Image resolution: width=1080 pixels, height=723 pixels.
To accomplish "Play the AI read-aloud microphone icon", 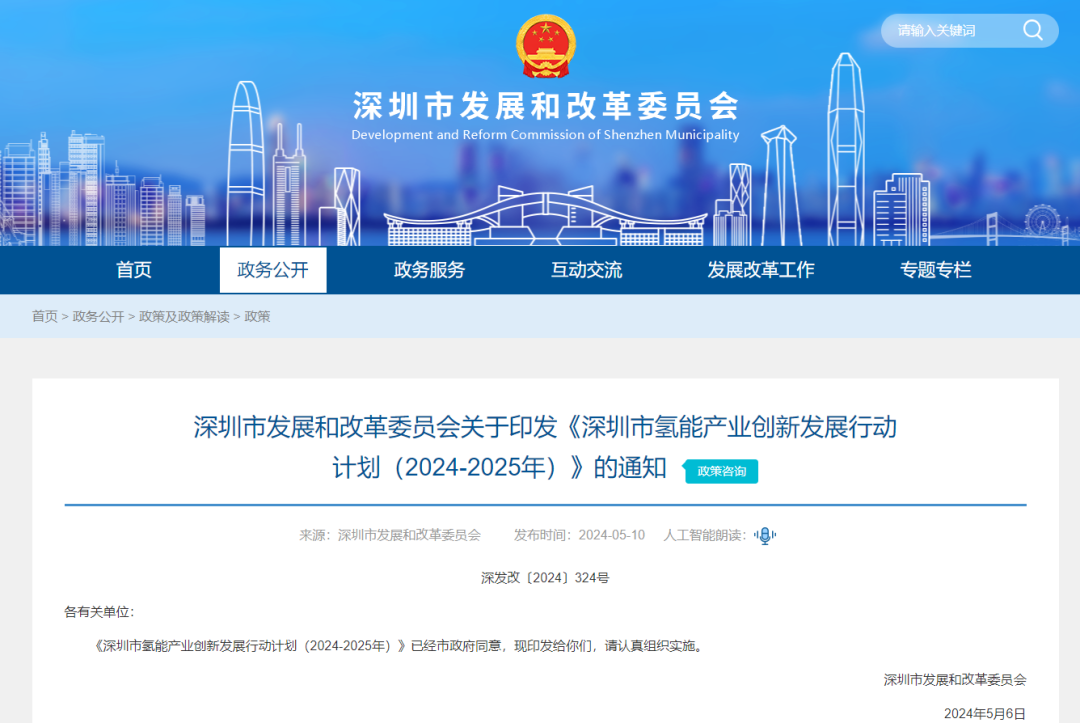I will pos(765,536).
